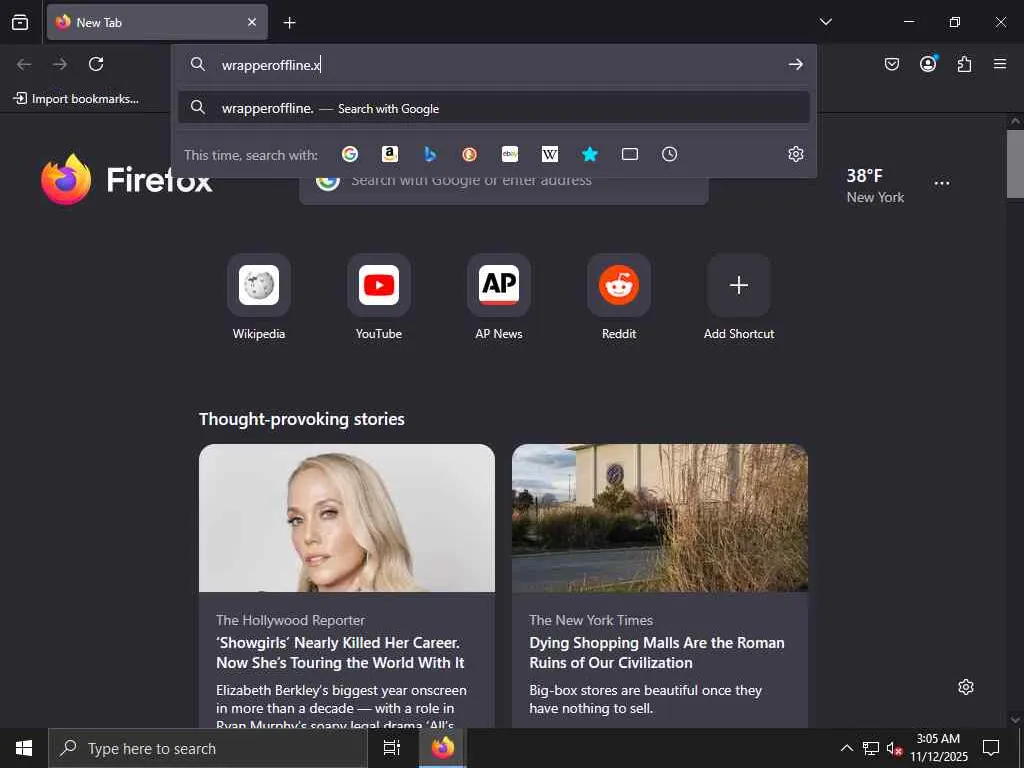The height and width of the screenshot is (768, 1024).
Task: Search this time with Amazon
Action: pyautogui.click(x=390, y=154)
